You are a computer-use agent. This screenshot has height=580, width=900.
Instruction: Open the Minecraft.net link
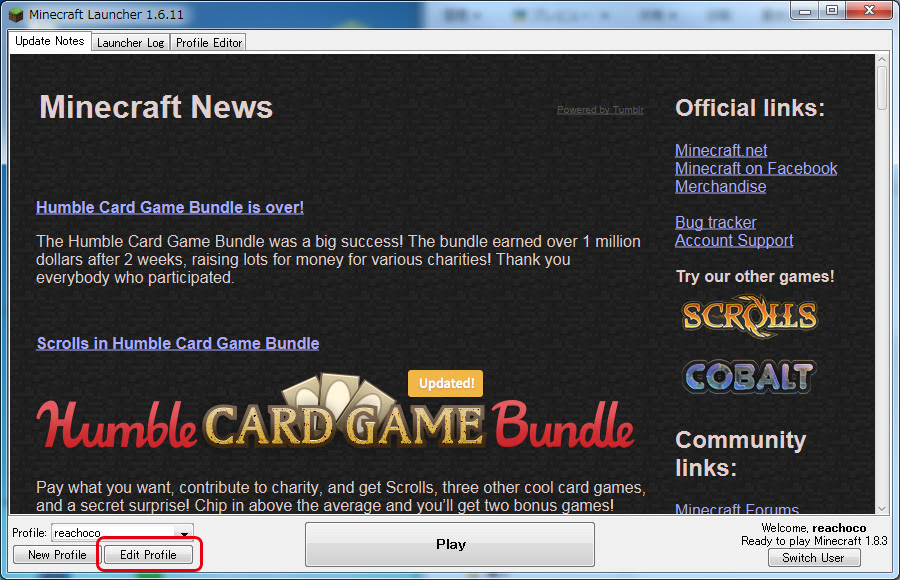721,150
